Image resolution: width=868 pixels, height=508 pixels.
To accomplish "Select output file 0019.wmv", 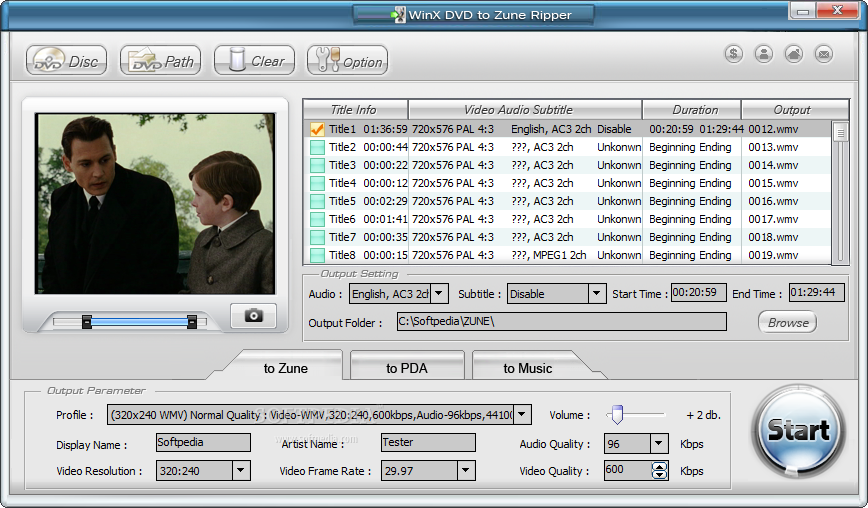I will [x=773, y=255].
